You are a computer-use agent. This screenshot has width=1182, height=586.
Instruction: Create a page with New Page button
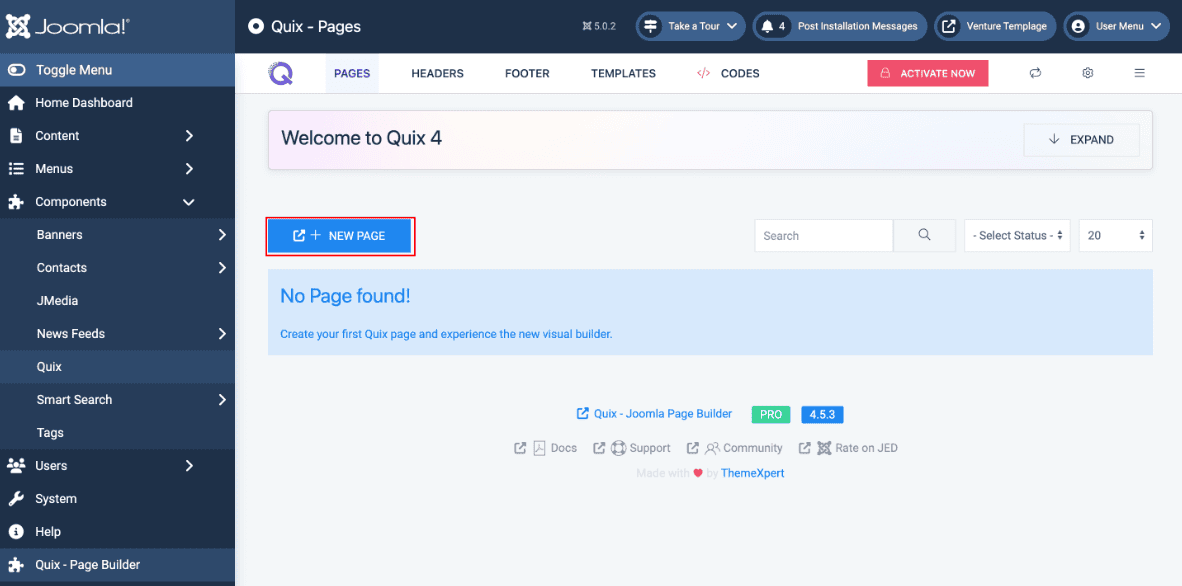(x=340, y=236)
